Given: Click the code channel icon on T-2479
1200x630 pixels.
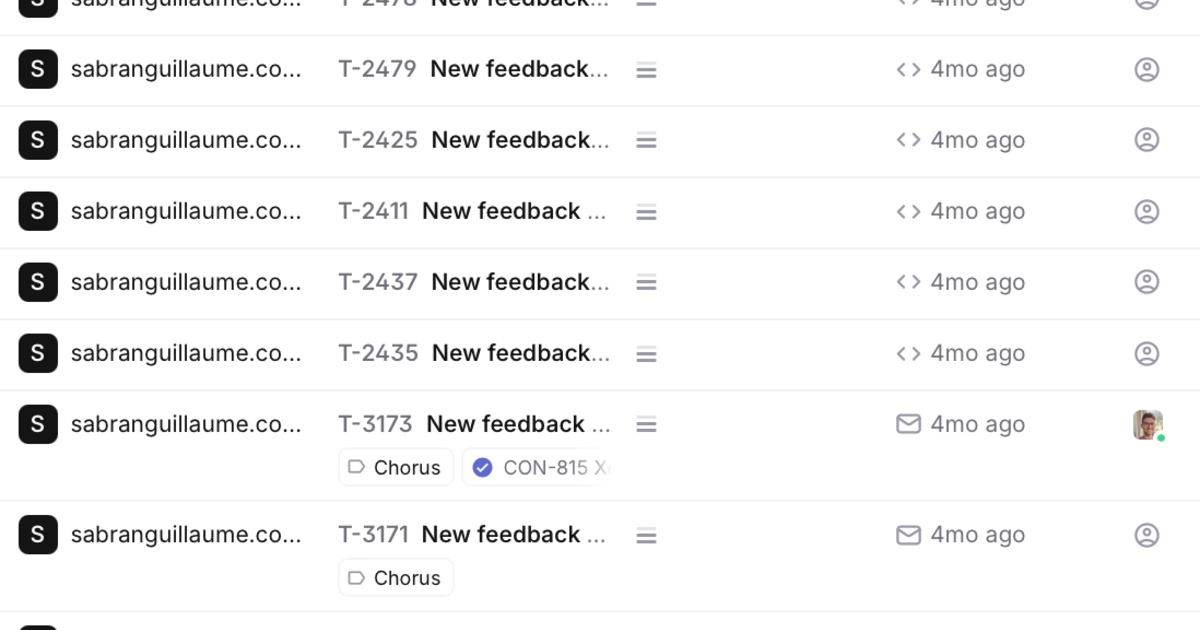Looking at the screenshot, I should click(908, 69).
